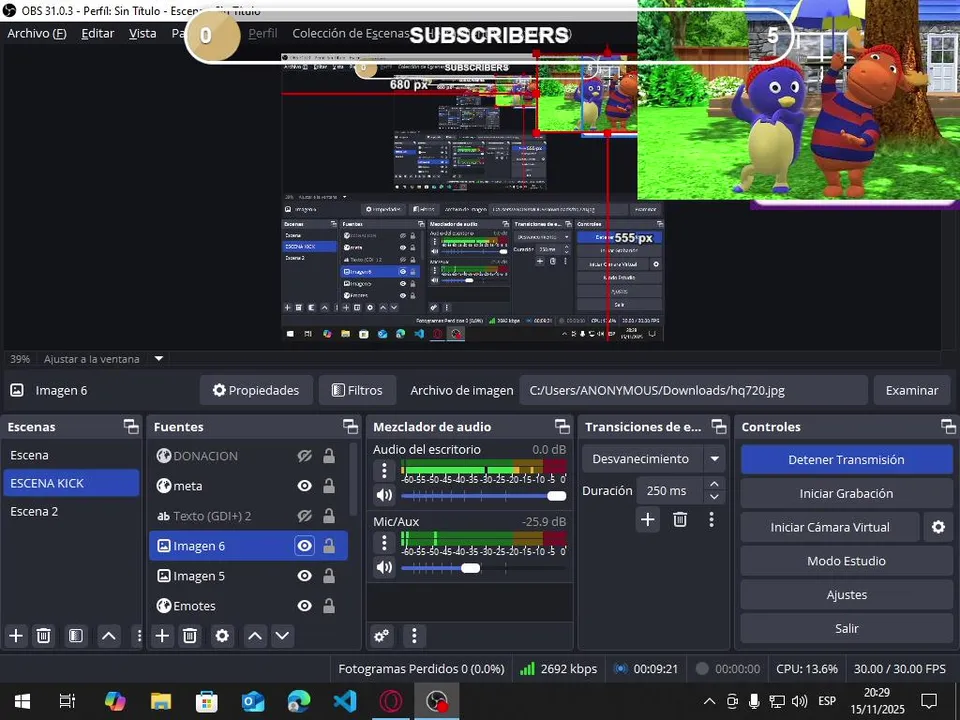Open source properties gear in Fuentes toolbar
Screen dimensions: 960x720
[222, 636]
